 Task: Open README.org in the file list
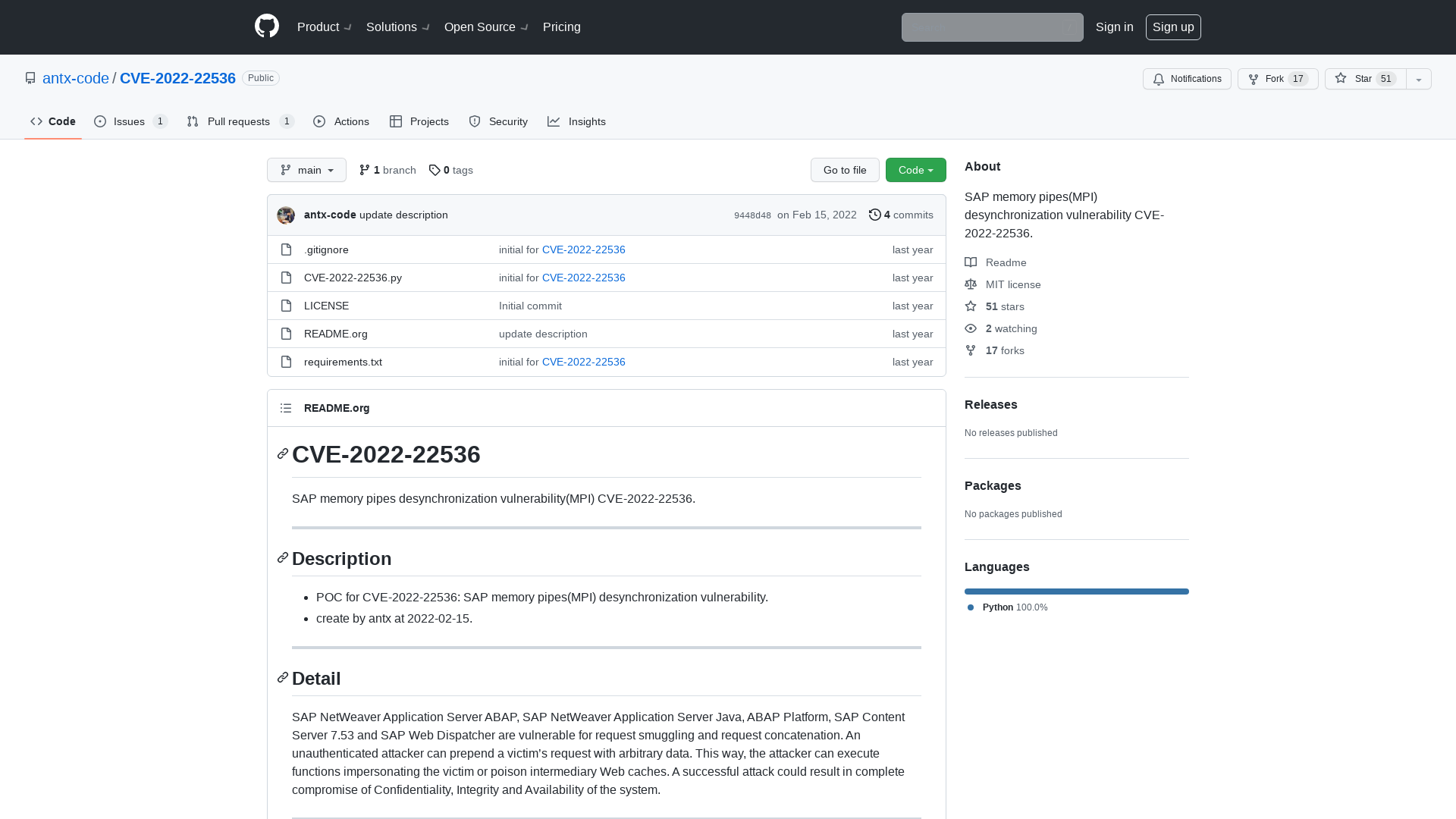335,334
